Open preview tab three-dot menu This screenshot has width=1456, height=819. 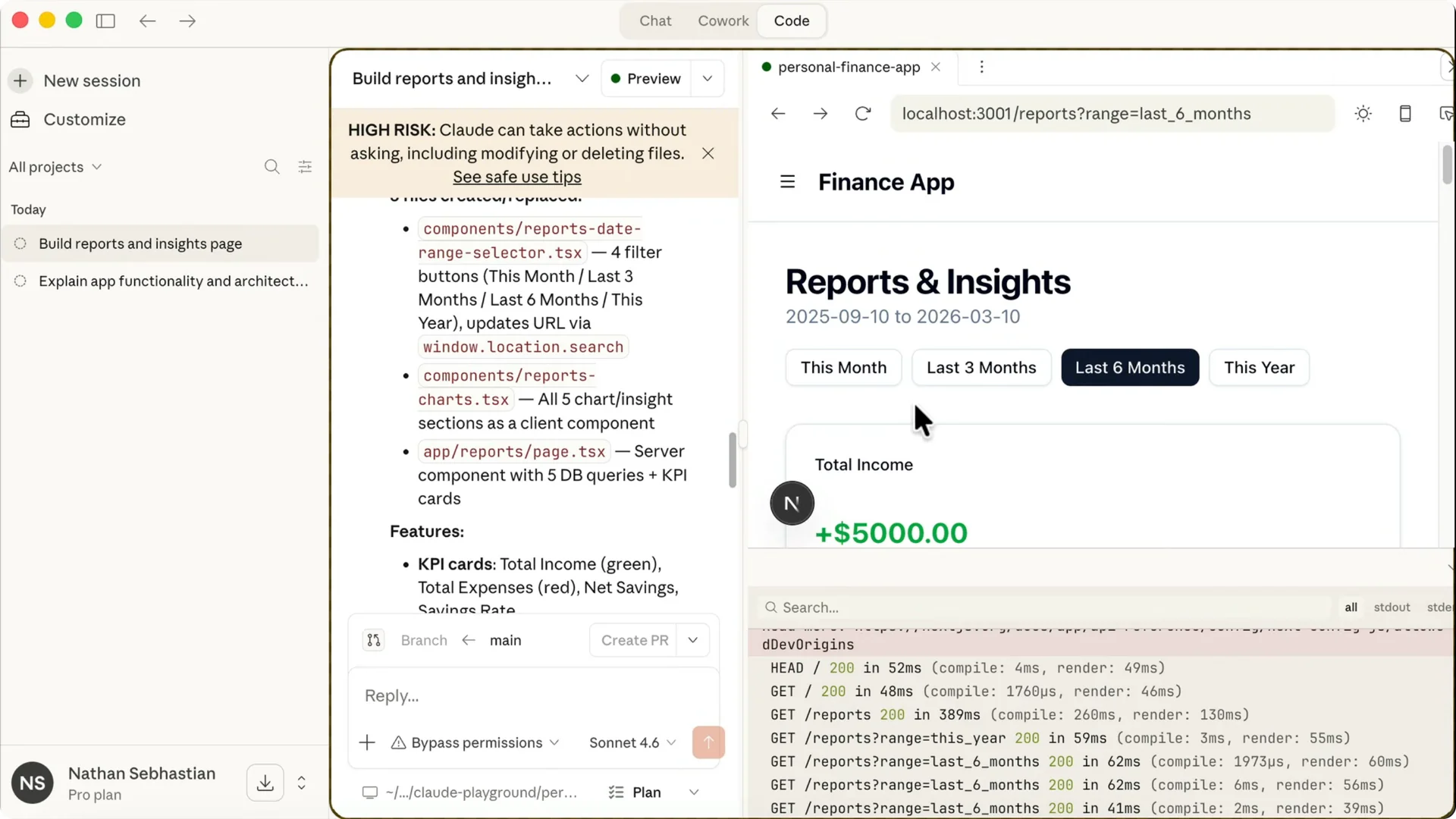tap(981, 67)
